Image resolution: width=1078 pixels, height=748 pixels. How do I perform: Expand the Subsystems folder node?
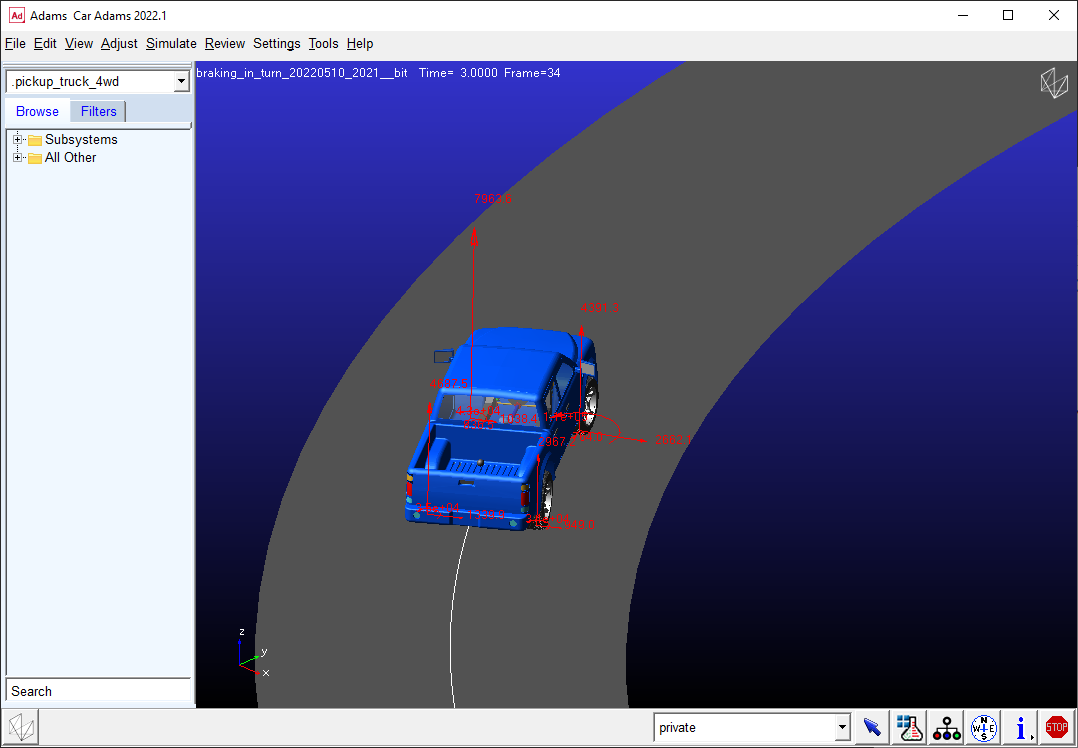pyautogui.click(x=17, y=140)
